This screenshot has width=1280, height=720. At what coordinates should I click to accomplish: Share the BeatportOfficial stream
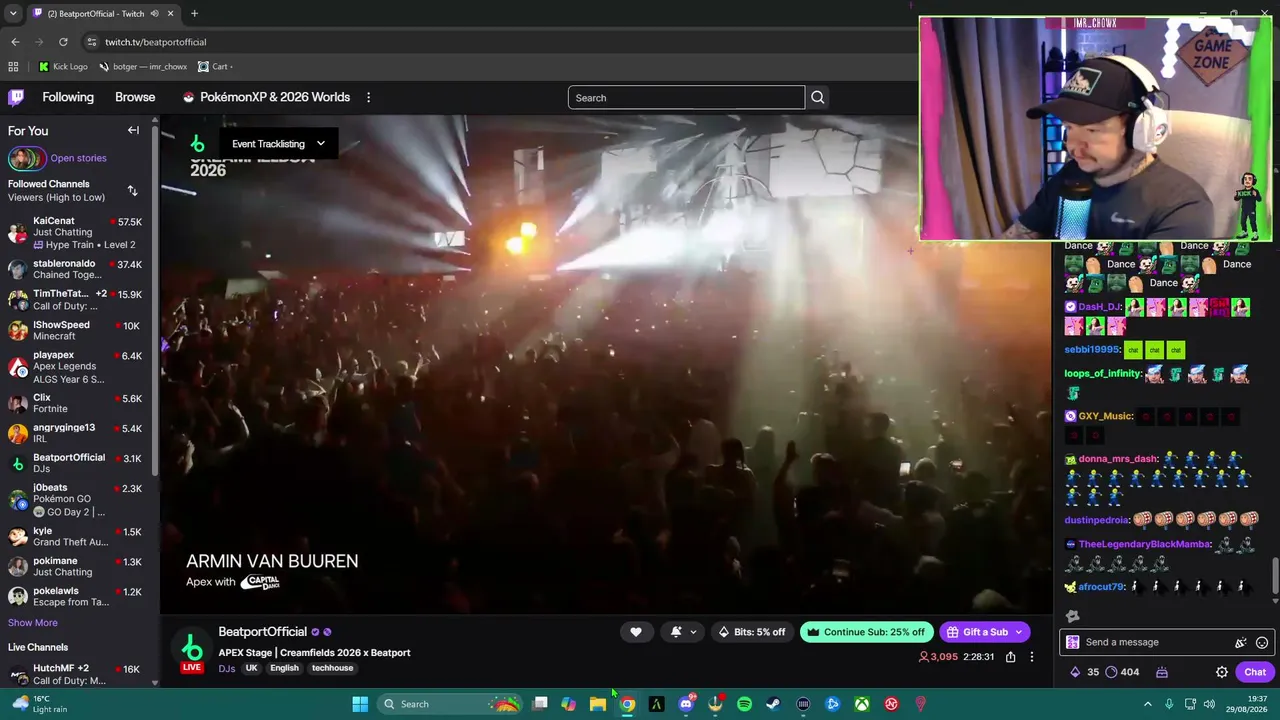point(1010,657)
